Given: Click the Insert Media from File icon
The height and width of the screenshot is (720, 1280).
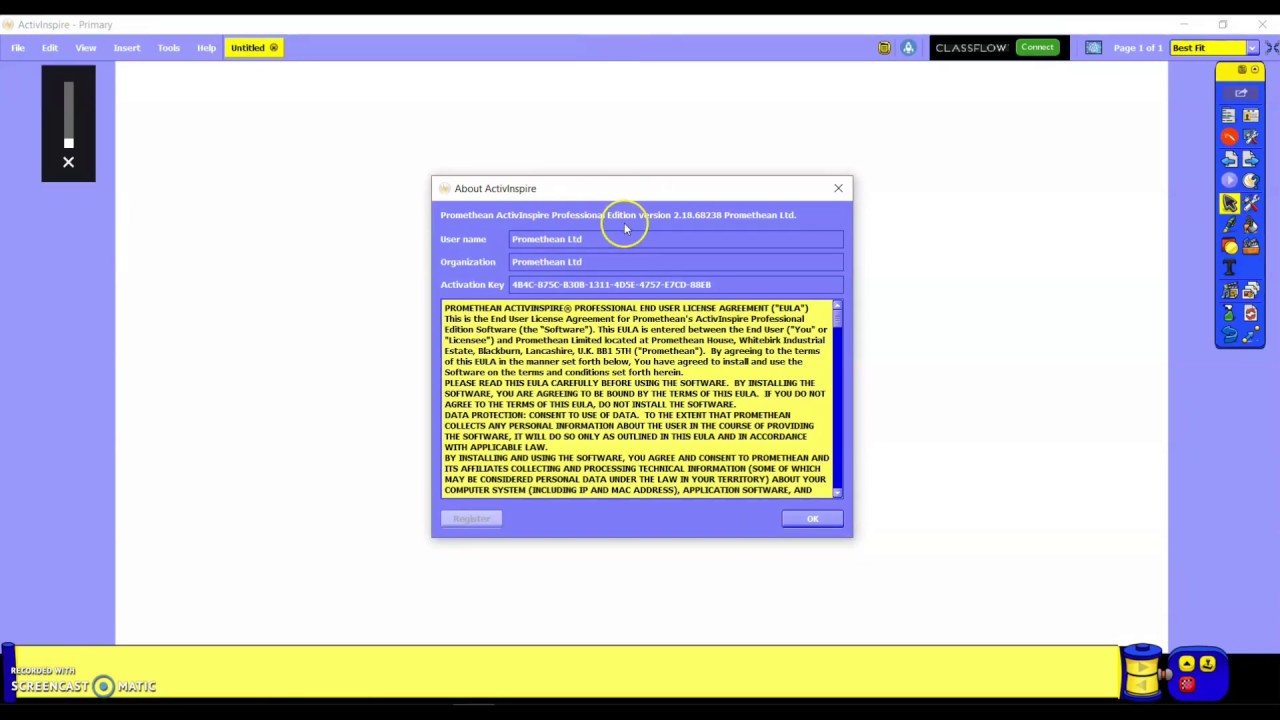Looking at the screenshot, I should (1229, 291).
